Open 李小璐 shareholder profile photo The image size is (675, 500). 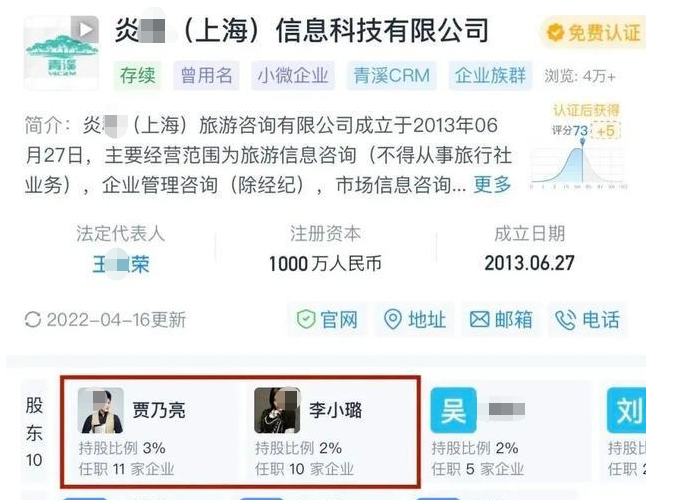click(x=277, y=410)
